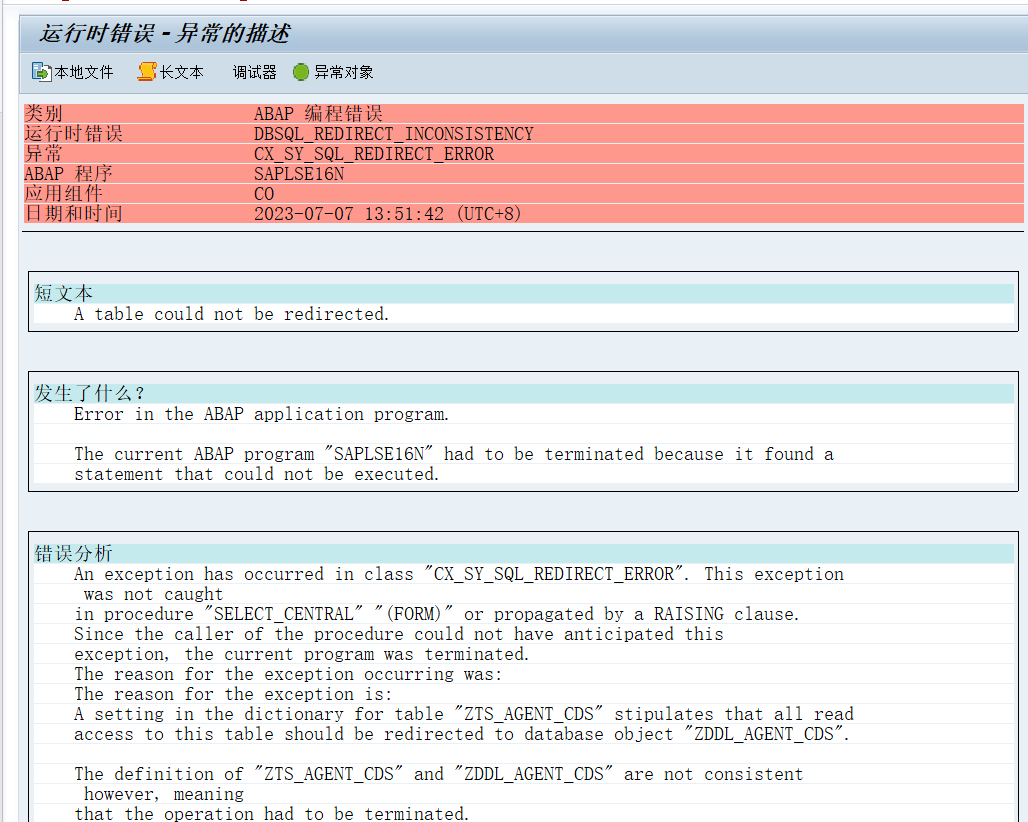Open the 异常对象 exception object tool
This screenshot has height=822, width=1028.
click(x=342, y=72)
